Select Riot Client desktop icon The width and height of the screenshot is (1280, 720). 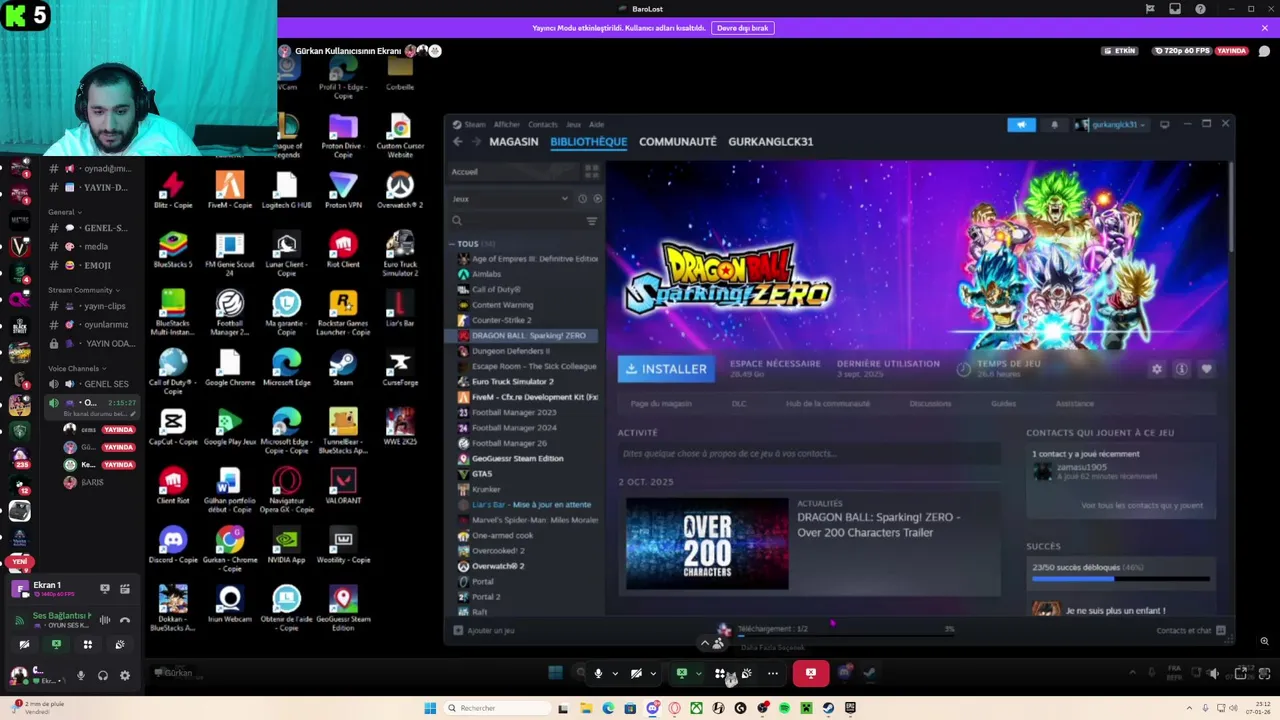[343, 250]
